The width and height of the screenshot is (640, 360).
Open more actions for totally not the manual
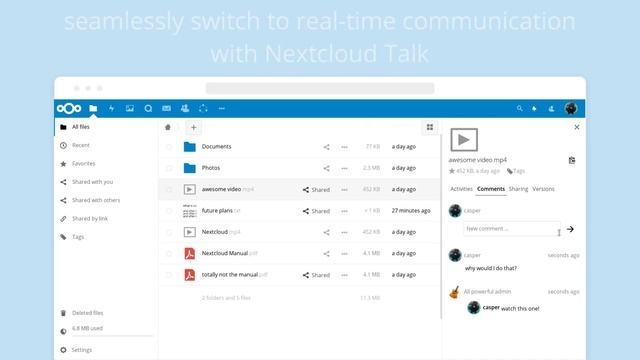click(x=344, y=275)
